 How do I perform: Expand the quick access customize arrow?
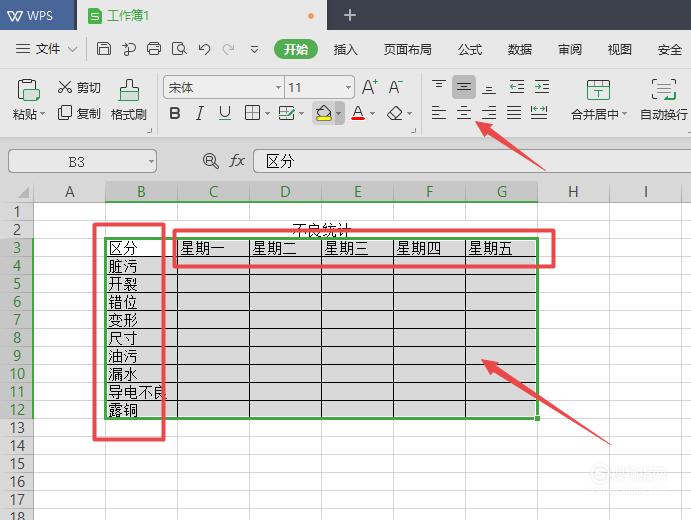[254, 49]
